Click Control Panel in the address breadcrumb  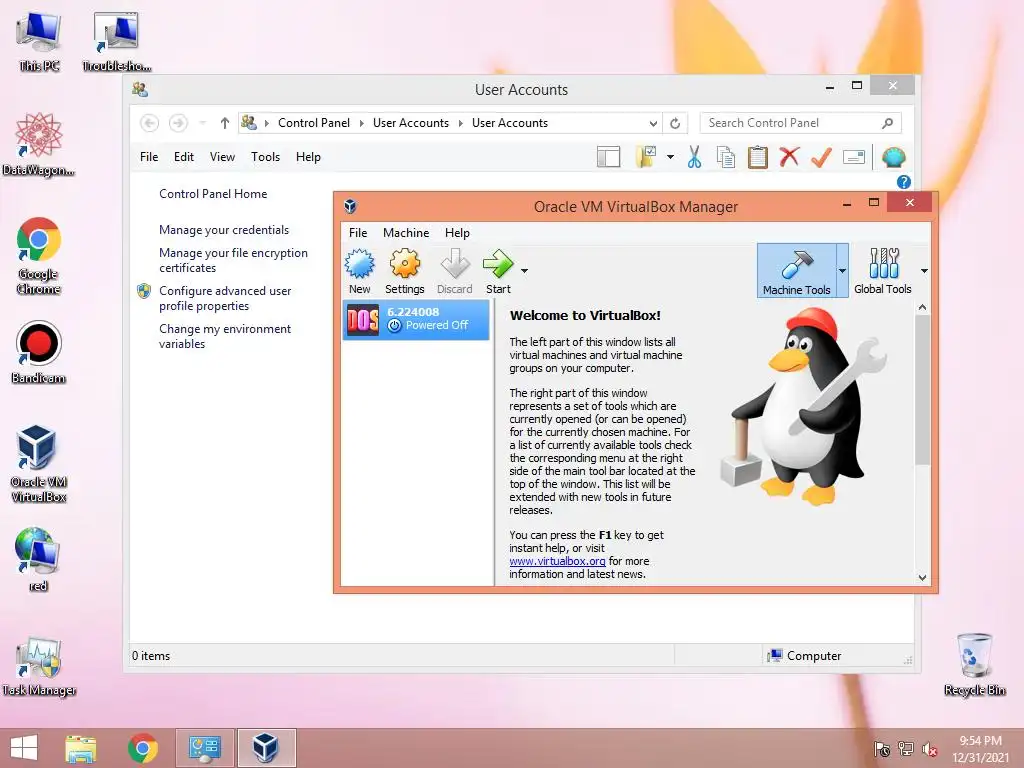[x=313, y=123]
